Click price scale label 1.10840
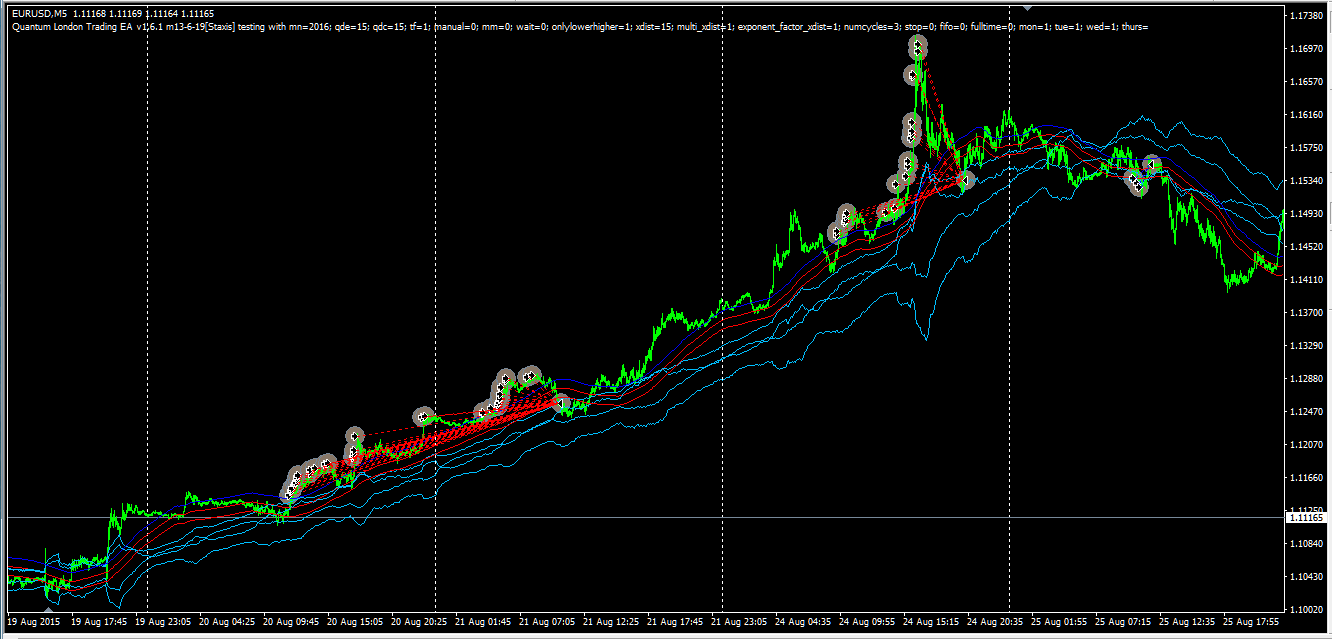 (x=1306, y=544)
